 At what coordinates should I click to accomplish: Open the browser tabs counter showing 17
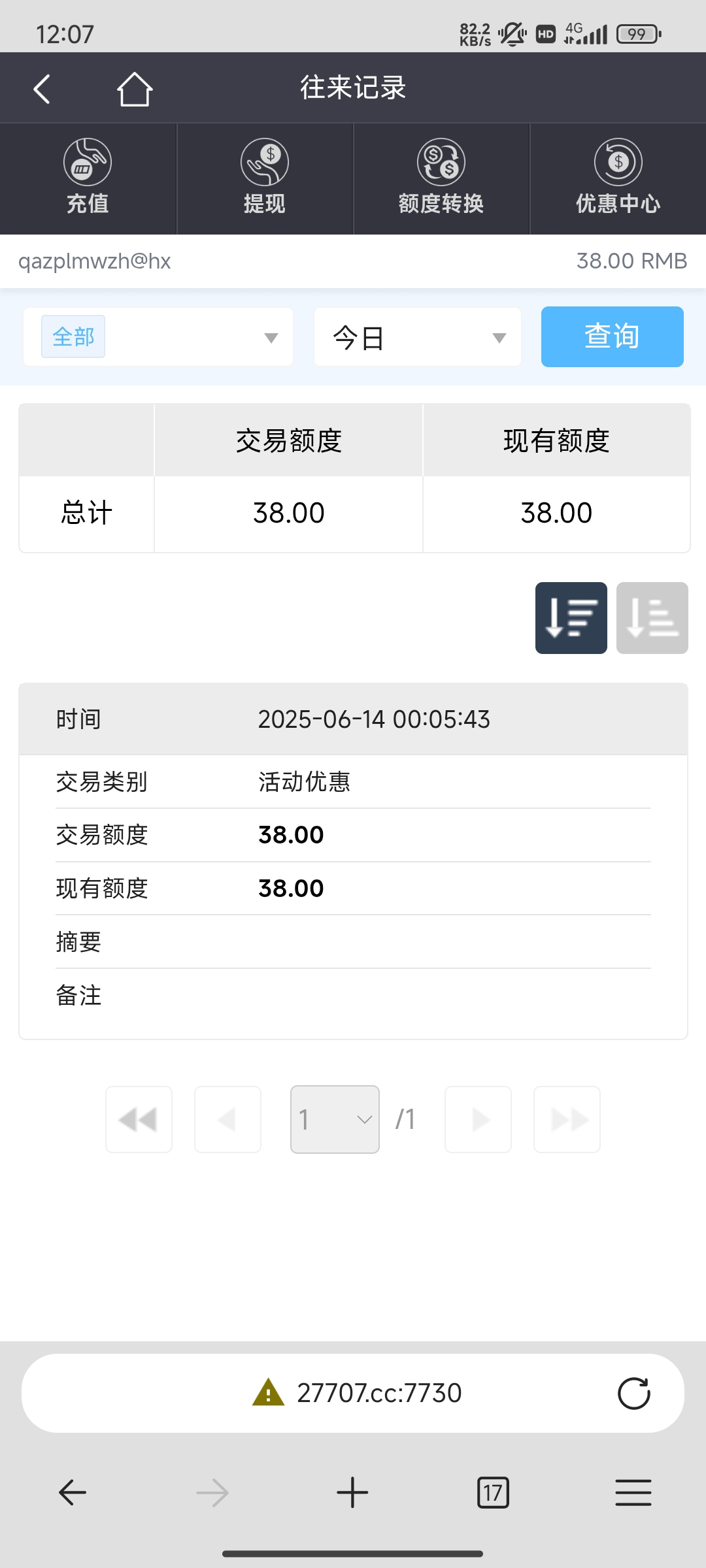pos(493,1493)
